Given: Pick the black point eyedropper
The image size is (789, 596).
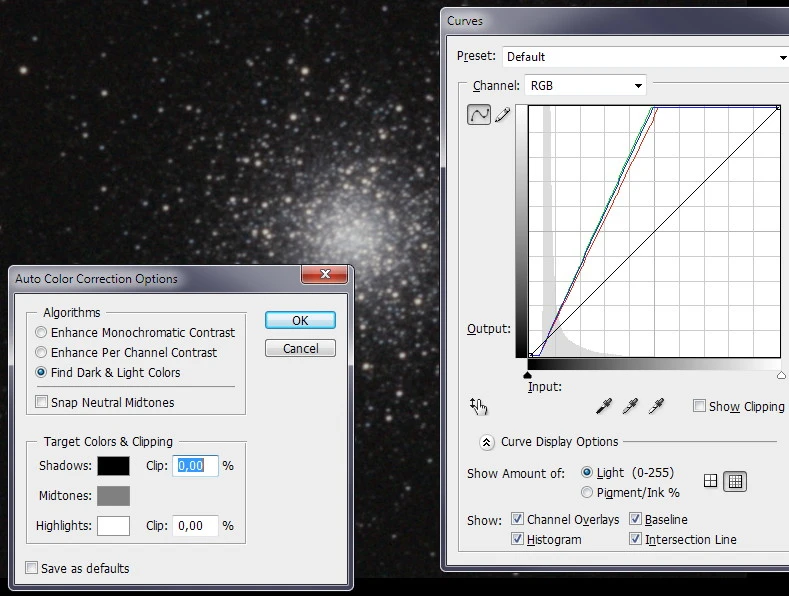Looking at the screenshot, I should [604, 406].
